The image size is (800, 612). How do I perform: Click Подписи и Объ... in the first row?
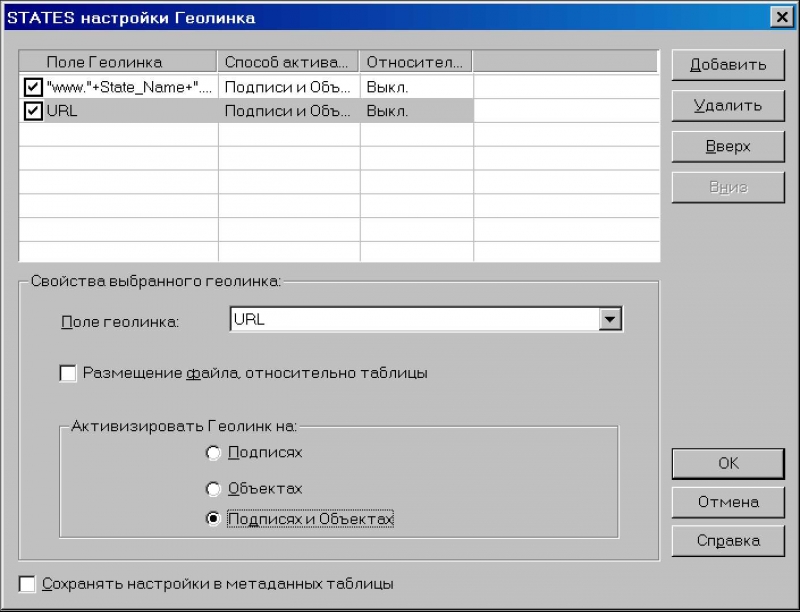(x=288, y=87)
